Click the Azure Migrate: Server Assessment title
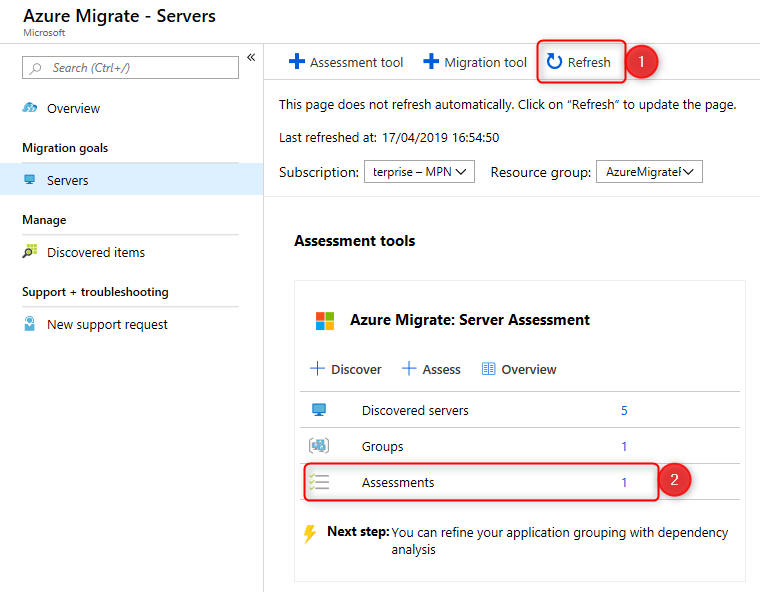The width and height of the screenshot is (760, 592). click(x=470, y=320)
